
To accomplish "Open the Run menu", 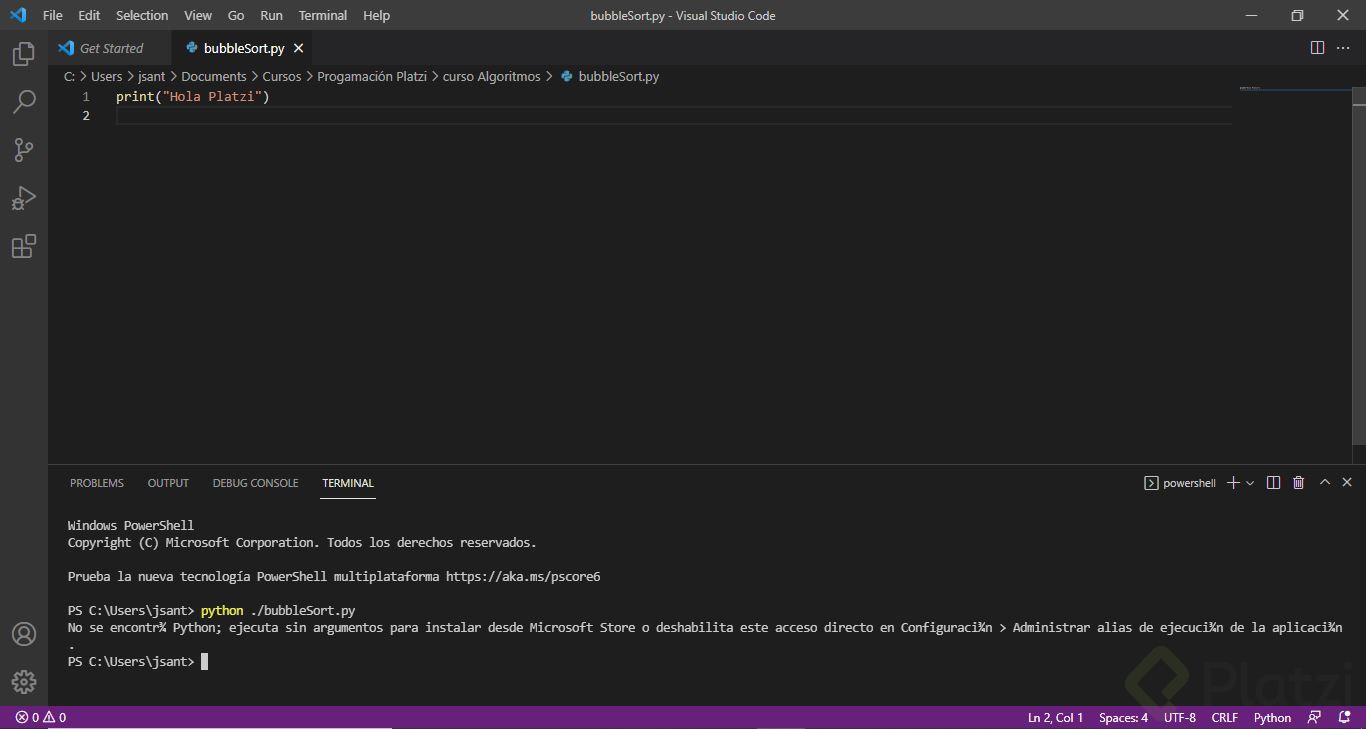I will 271,15.
